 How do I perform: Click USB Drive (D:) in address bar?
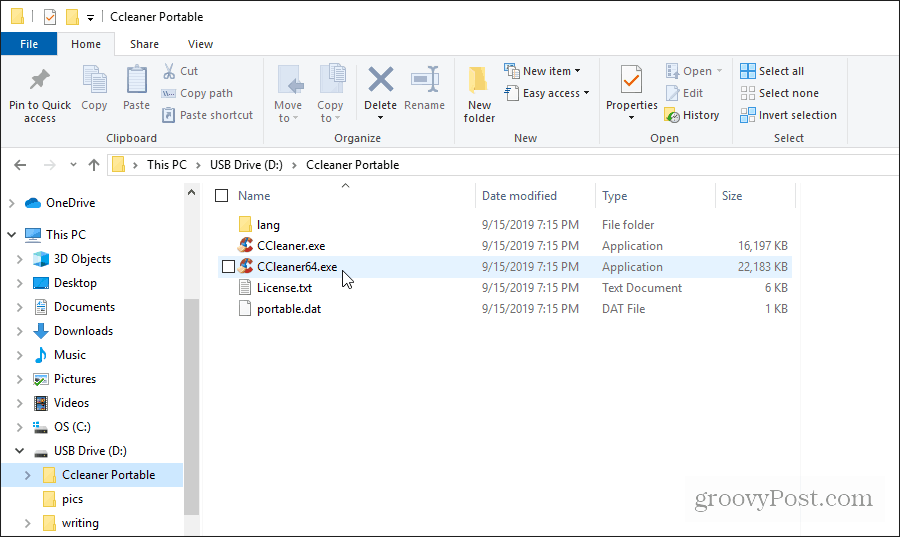tap(246, 165)
